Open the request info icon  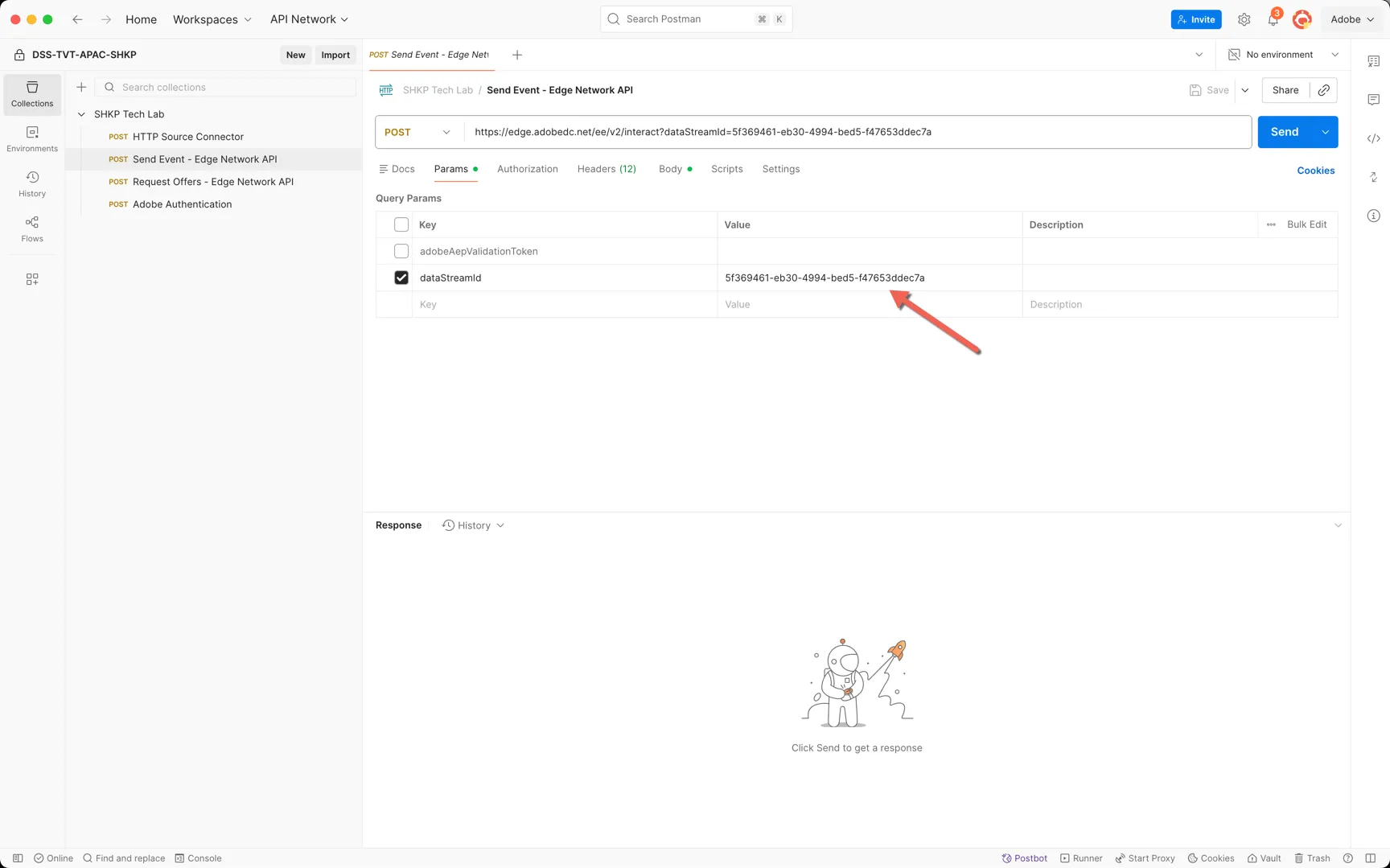(1374, 216)
